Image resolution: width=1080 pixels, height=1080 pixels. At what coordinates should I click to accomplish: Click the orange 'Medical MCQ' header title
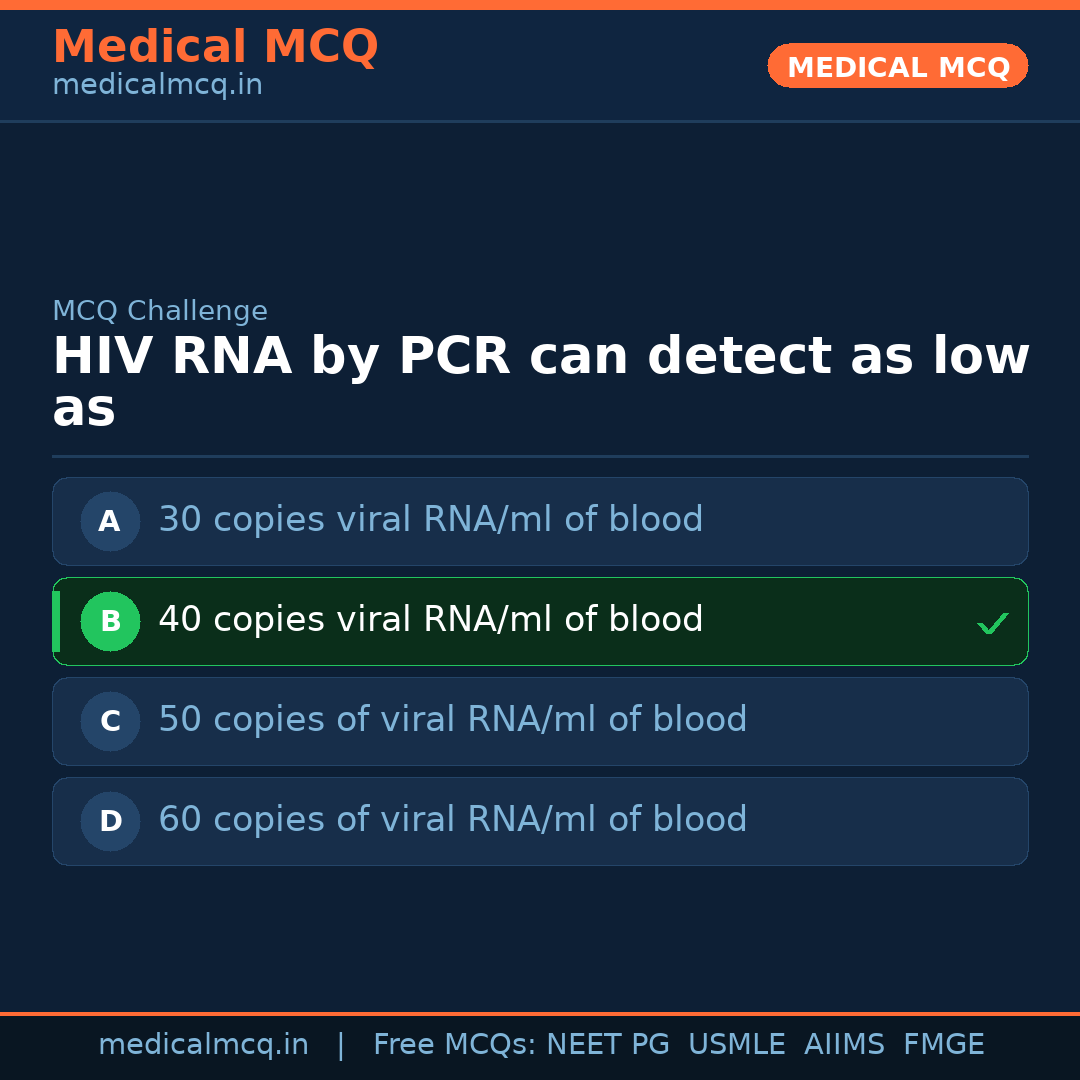click(215, 47)
